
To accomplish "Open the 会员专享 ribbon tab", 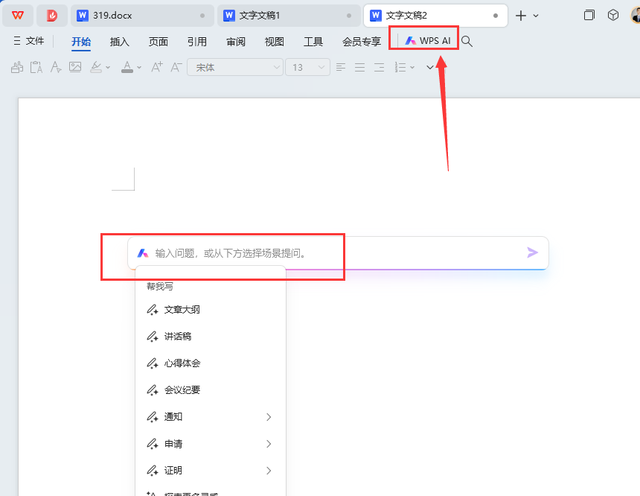I will [361, 41].
